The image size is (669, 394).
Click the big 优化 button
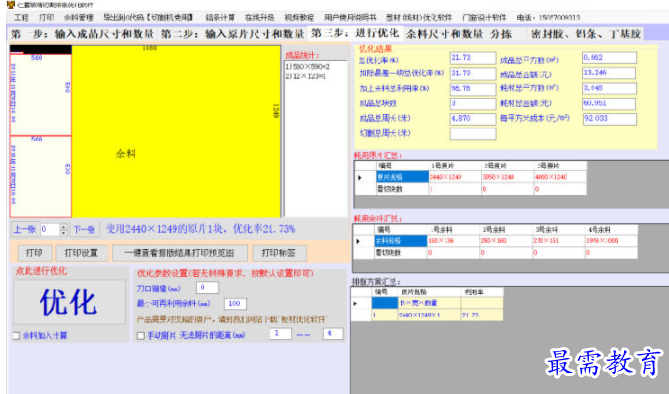(x=69, y=302)
